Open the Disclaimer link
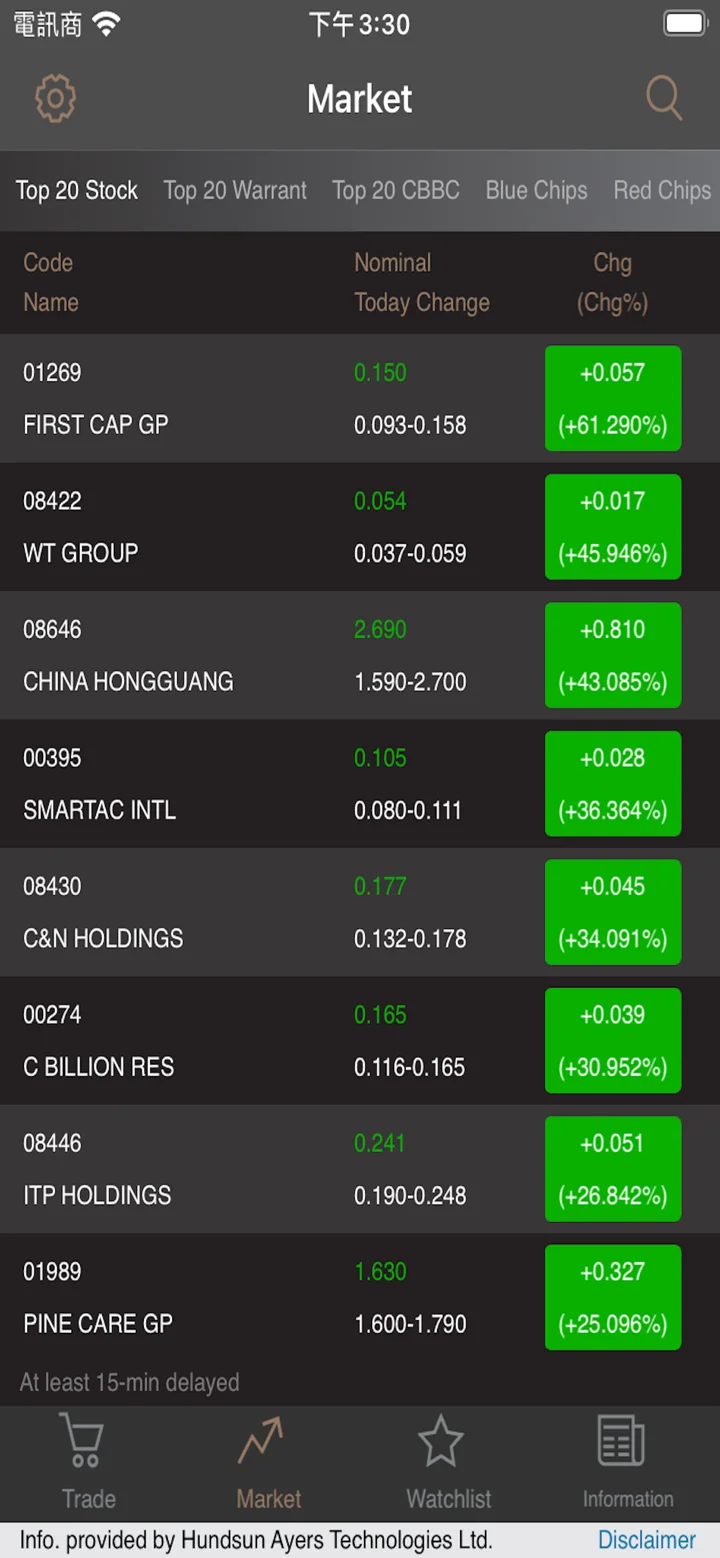The height and width of the screenshot is (1558, 720). tap(647, 1540)
